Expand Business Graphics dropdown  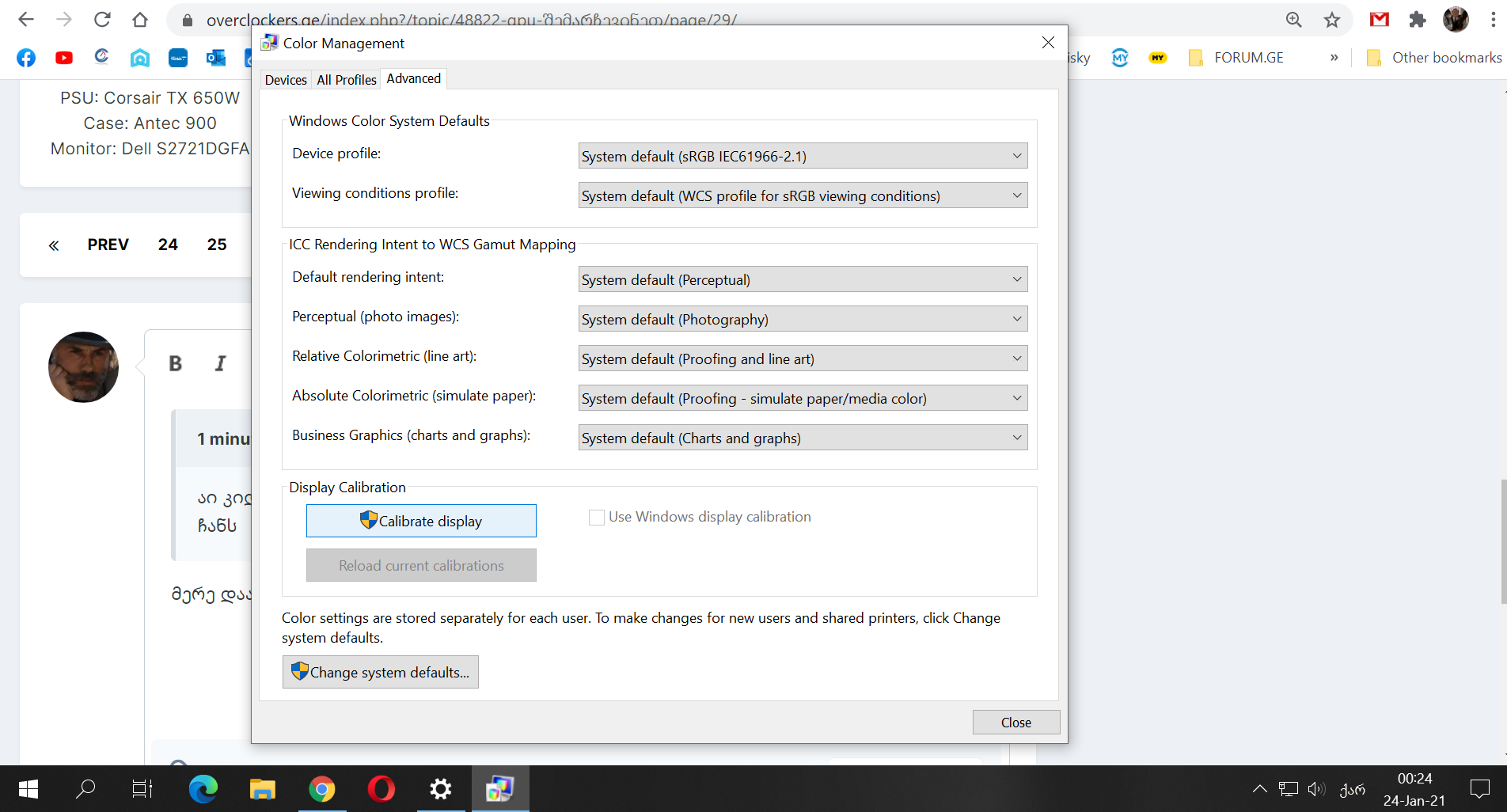[803, 438]
